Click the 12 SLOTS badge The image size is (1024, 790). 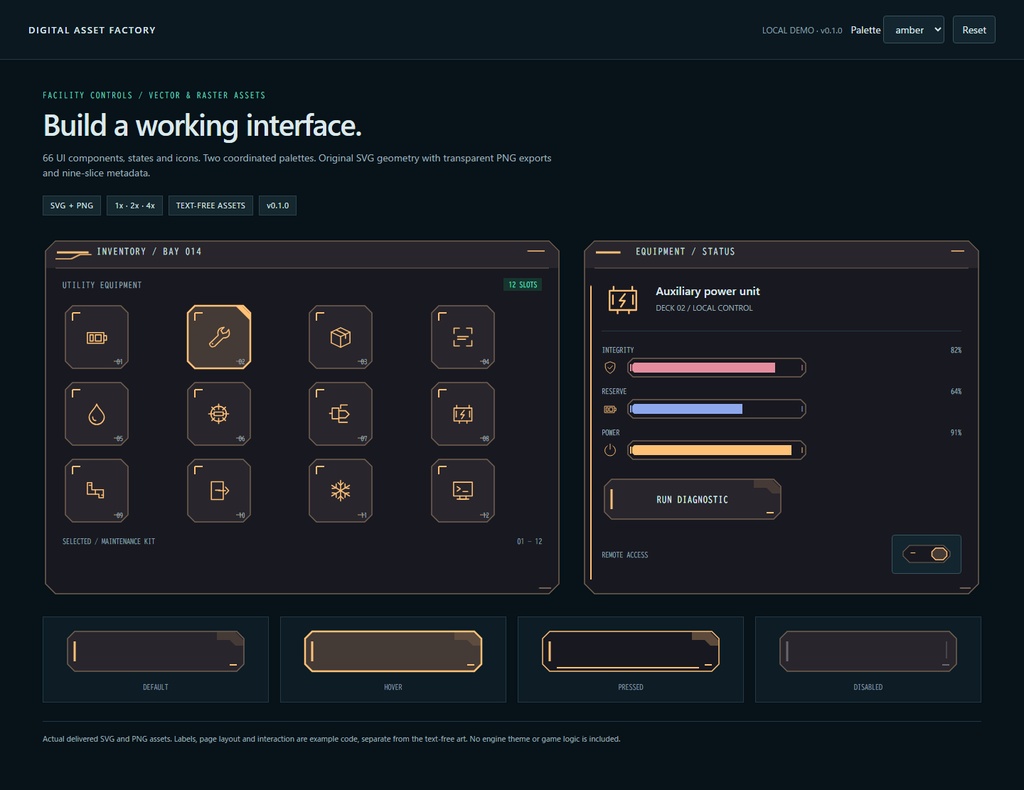click(x=522, y=285)
